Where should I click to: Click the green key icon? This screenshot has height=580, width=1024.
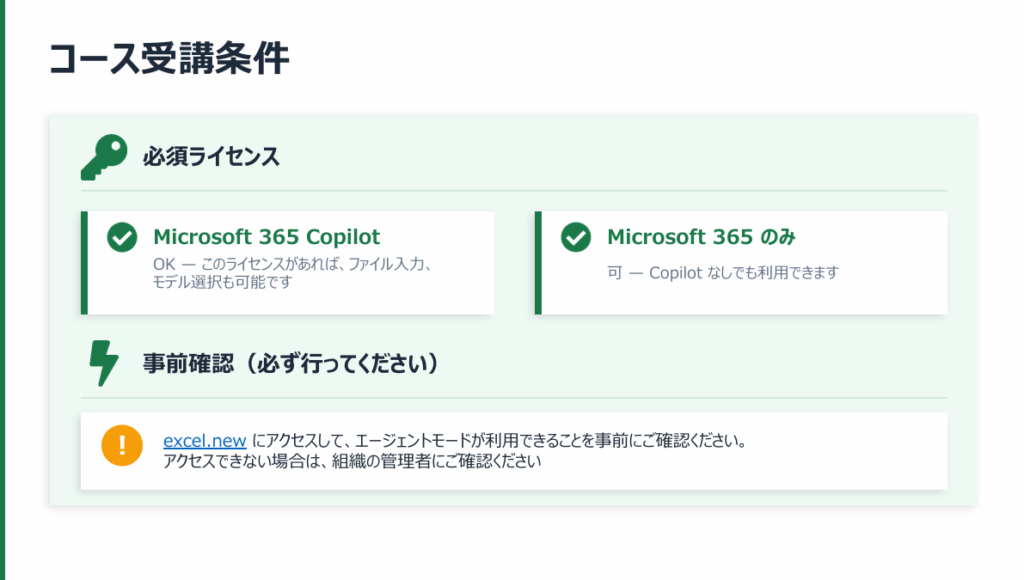103,157
